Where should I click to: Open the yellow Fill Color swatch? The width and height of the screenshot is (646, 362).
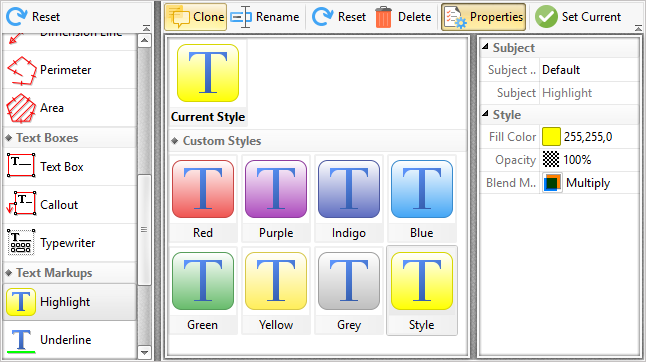tap(551, 137)
